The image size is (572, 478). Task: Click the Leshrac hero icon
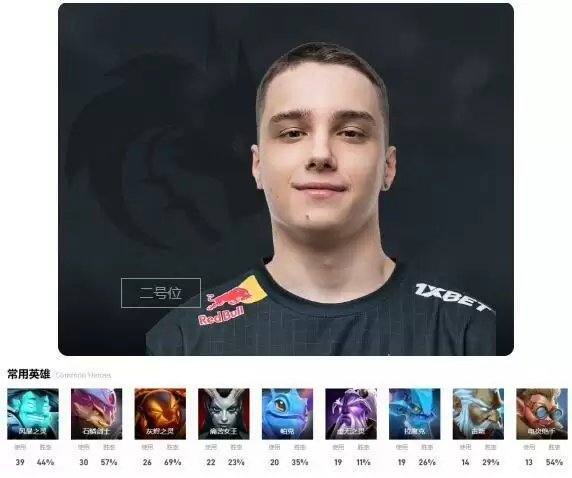pos(414,413)
